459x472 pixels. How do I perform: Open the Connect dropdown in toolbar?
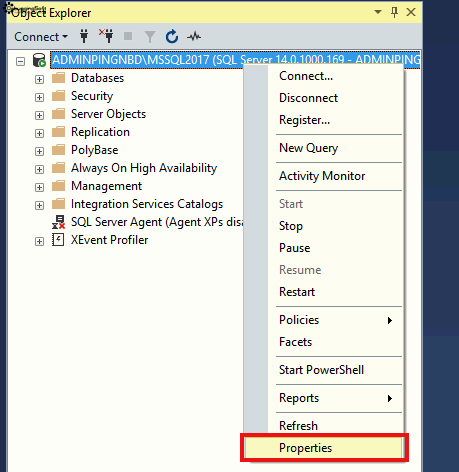tap(41, 37)
